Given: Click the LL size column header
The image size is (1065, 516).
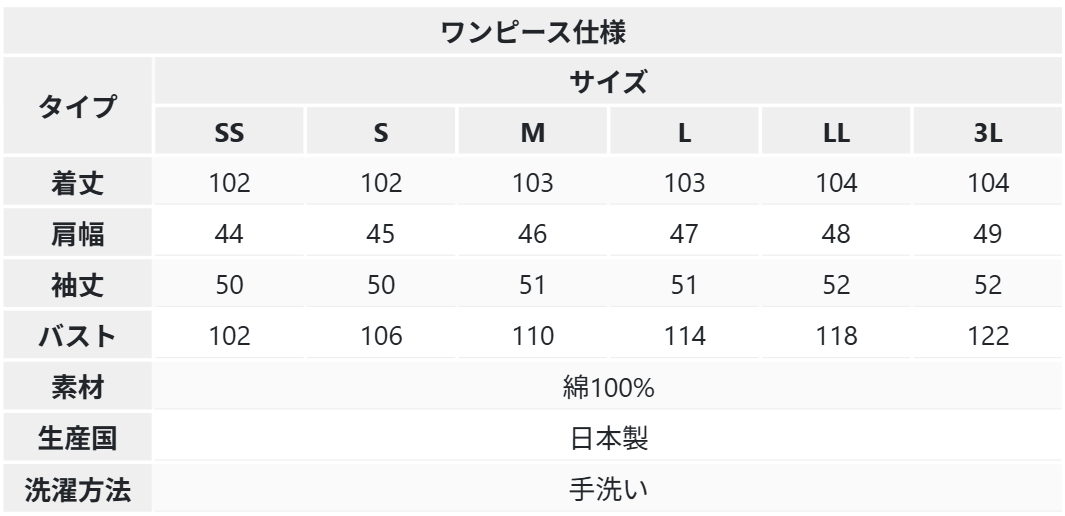Looking at the screenshot, I should point(836,131).
